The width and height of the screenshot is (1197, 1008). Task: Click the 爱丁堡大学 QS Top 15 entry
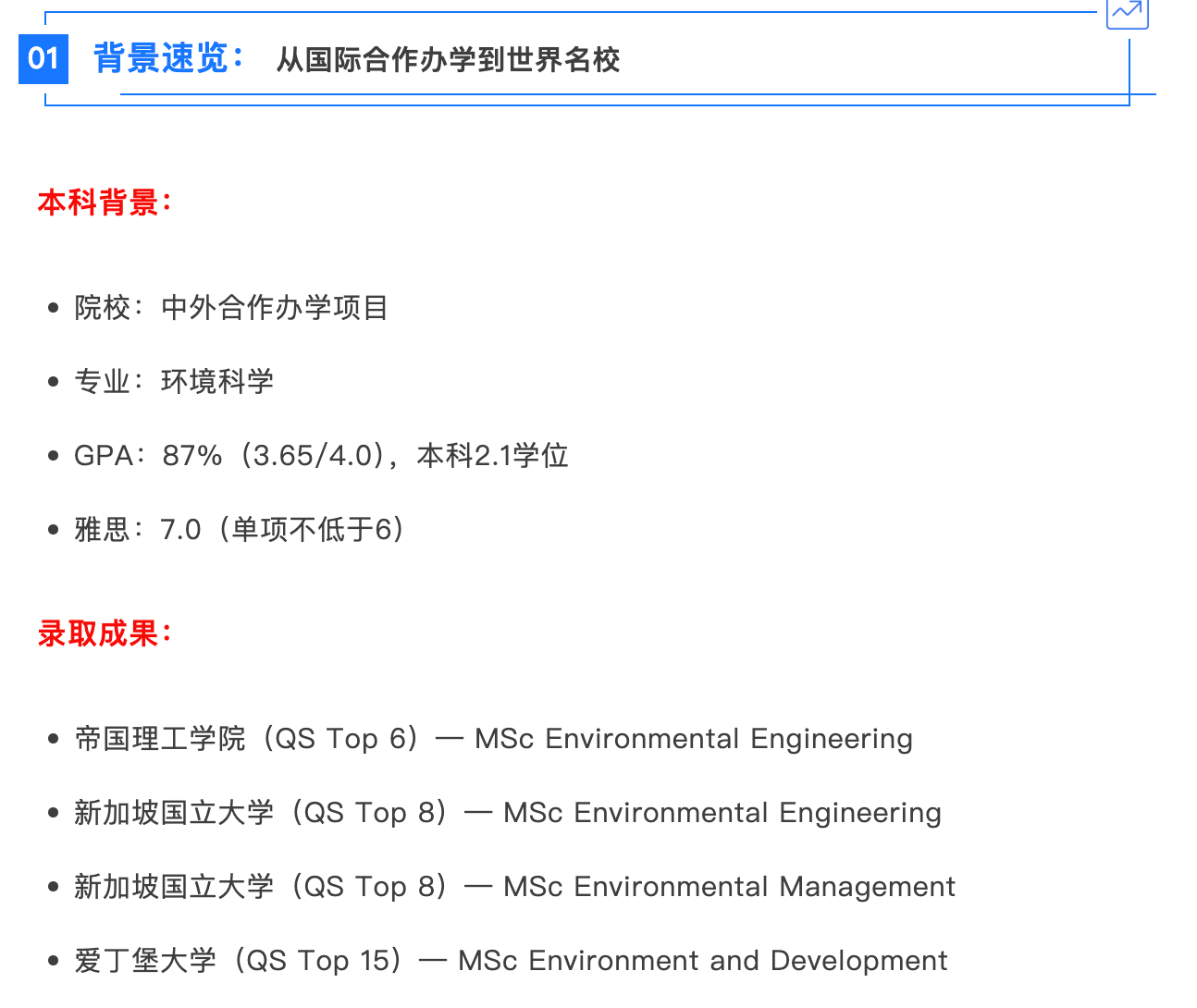coord(511,961)
